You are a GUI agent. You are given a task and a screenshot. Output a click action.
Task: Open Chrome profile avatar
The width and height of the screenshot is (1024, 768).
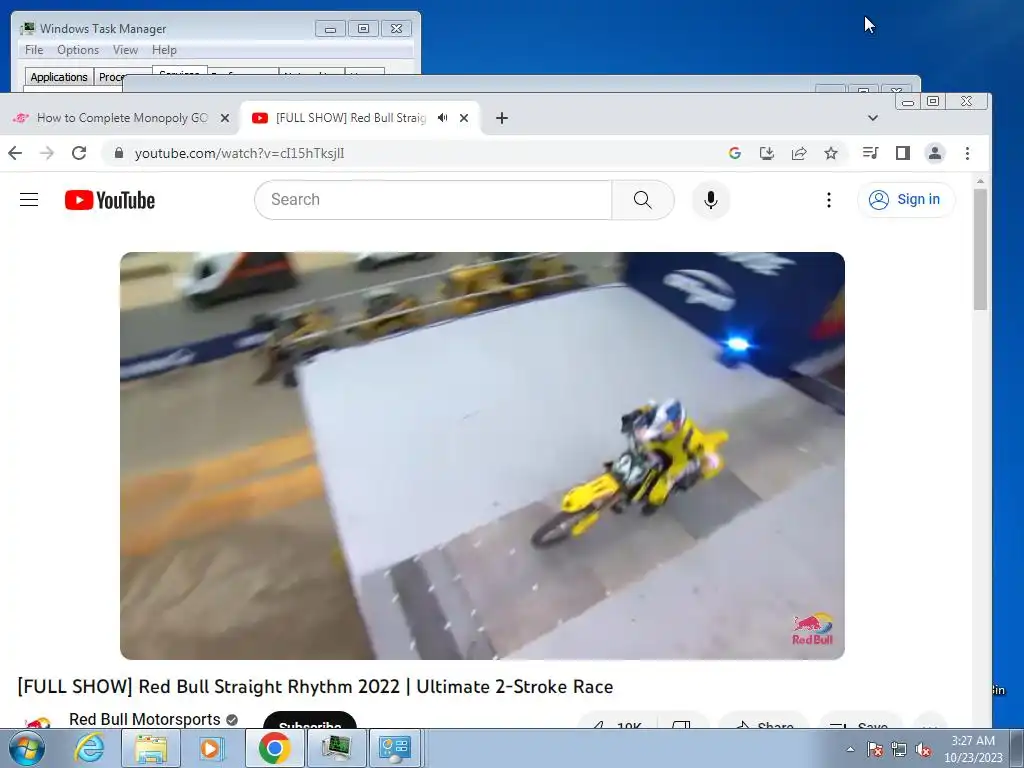(x=935, y=153)
